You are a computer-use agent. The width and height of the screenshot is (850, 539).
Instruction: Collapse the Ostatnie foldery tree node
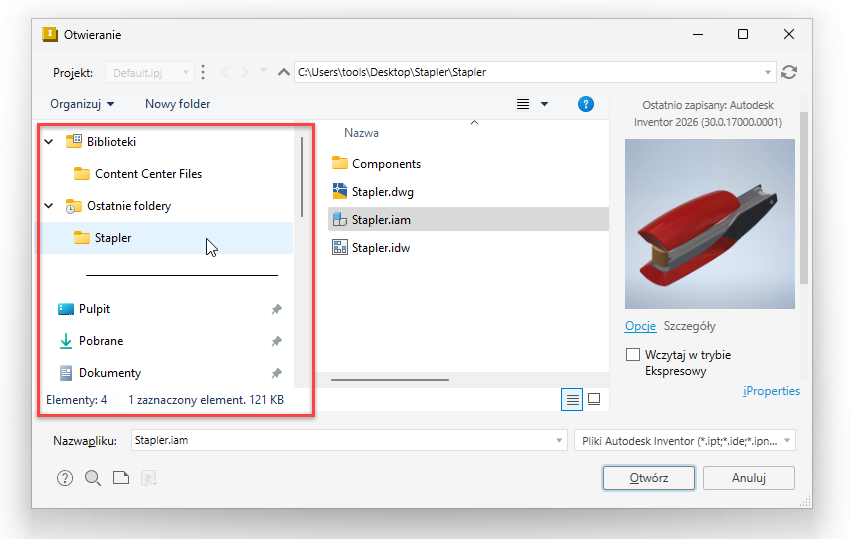[x=49, y=206]
